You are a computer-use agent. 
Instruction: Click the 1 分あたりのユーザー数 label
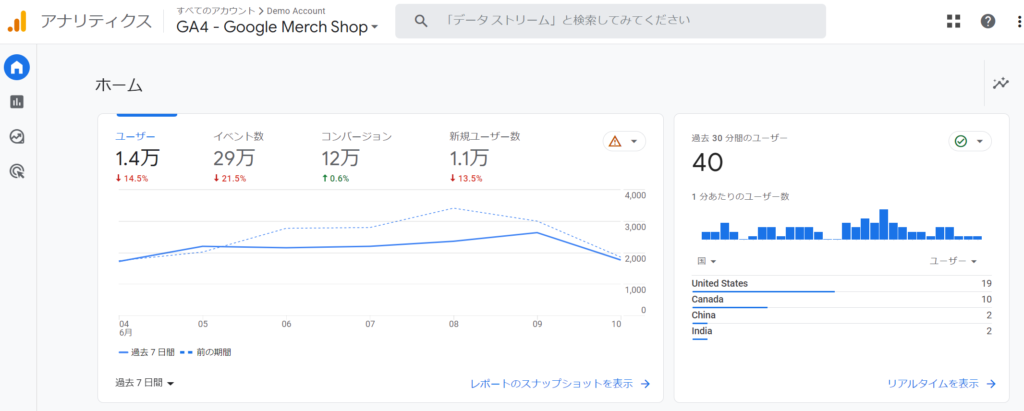(x=740, y=196)
